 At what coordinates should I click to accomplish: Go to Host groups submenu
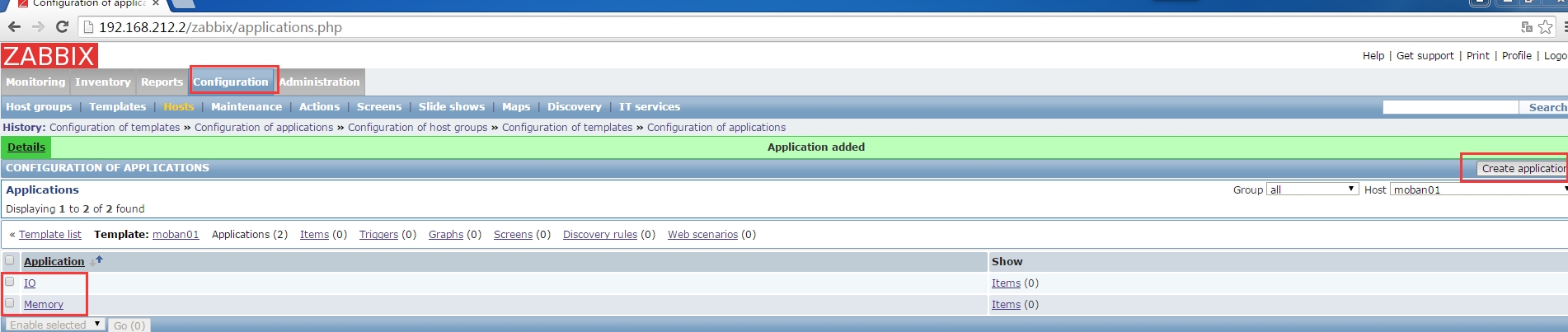(x=39, y=106)
